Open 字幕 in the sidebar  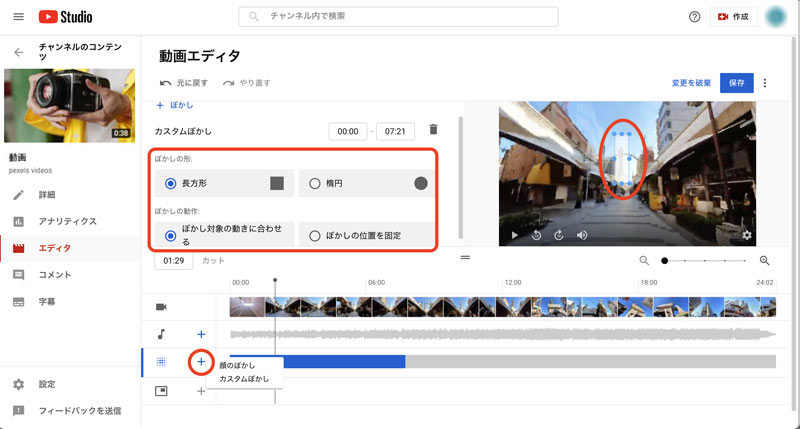[x=47, y=302]
